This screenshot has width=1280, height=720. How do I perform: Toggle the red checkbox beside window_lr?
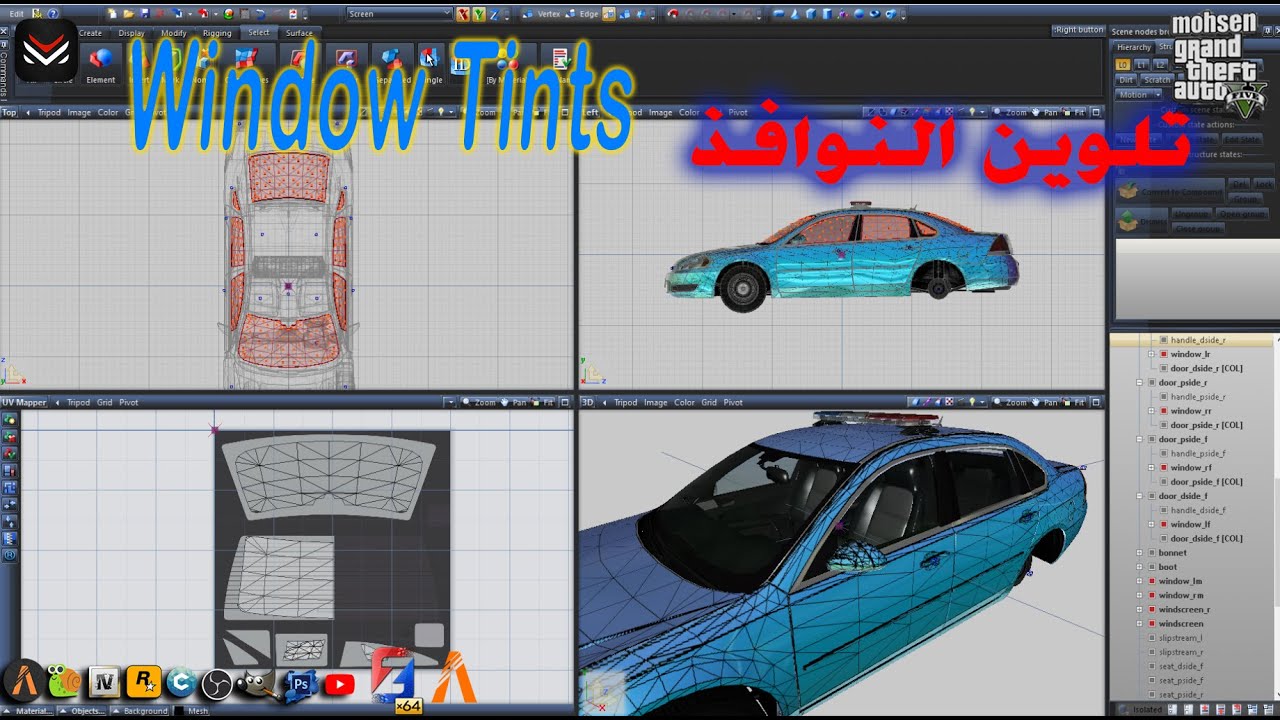[1164, 355]
